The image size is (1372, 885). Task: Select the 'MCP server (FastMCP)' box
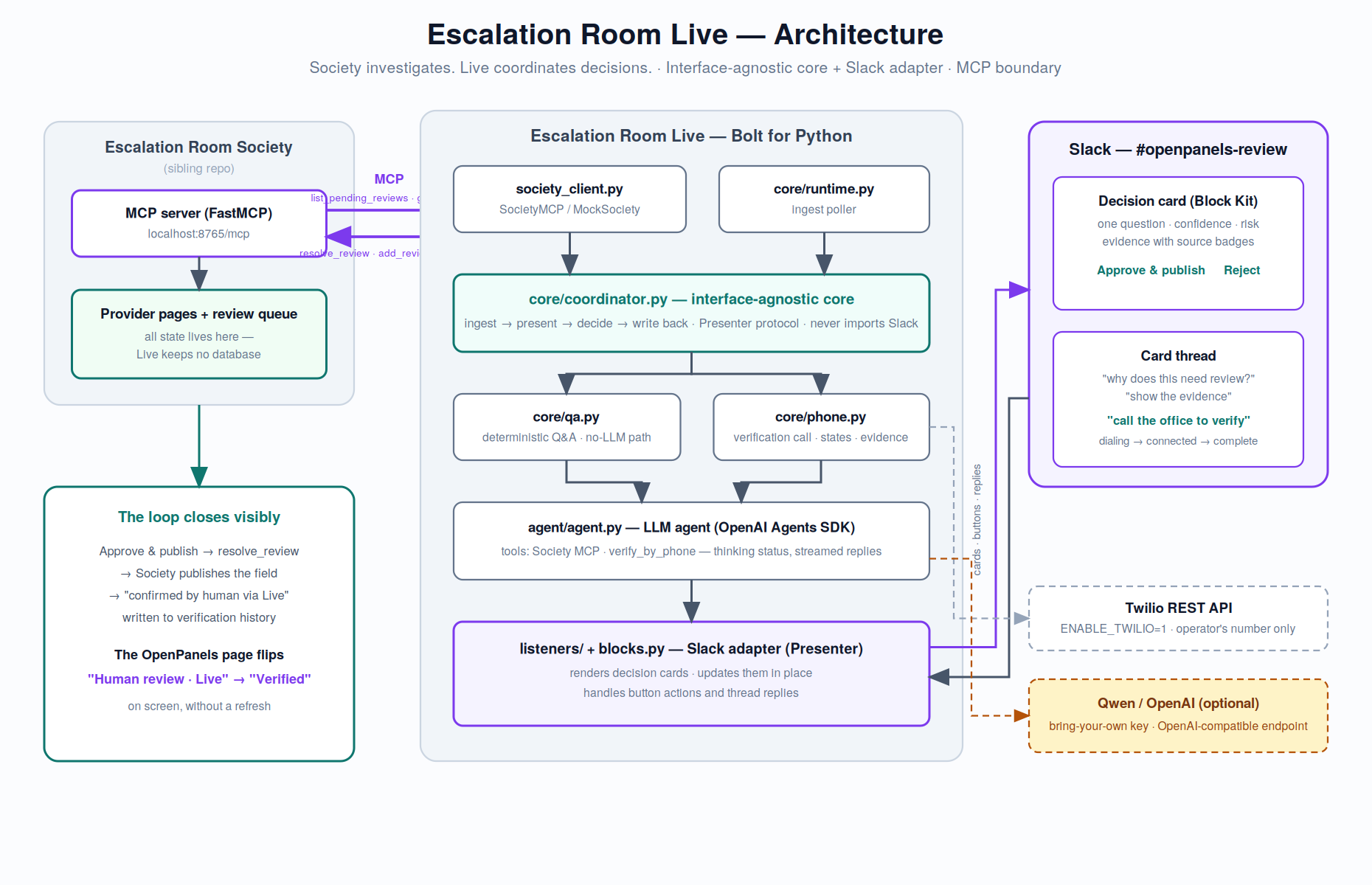pyautogui.click(x=199, y=223)
